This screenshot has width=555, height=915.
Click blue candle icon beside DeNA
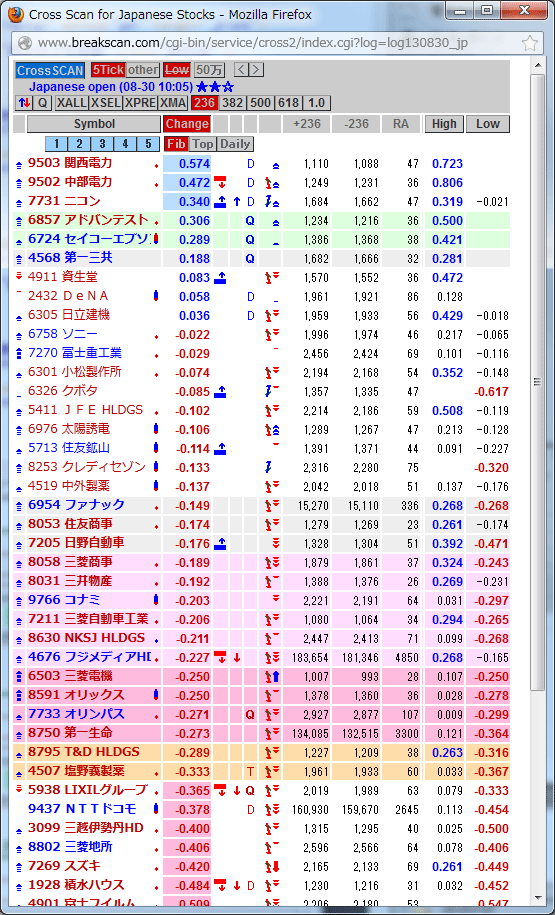click(156, 296)
